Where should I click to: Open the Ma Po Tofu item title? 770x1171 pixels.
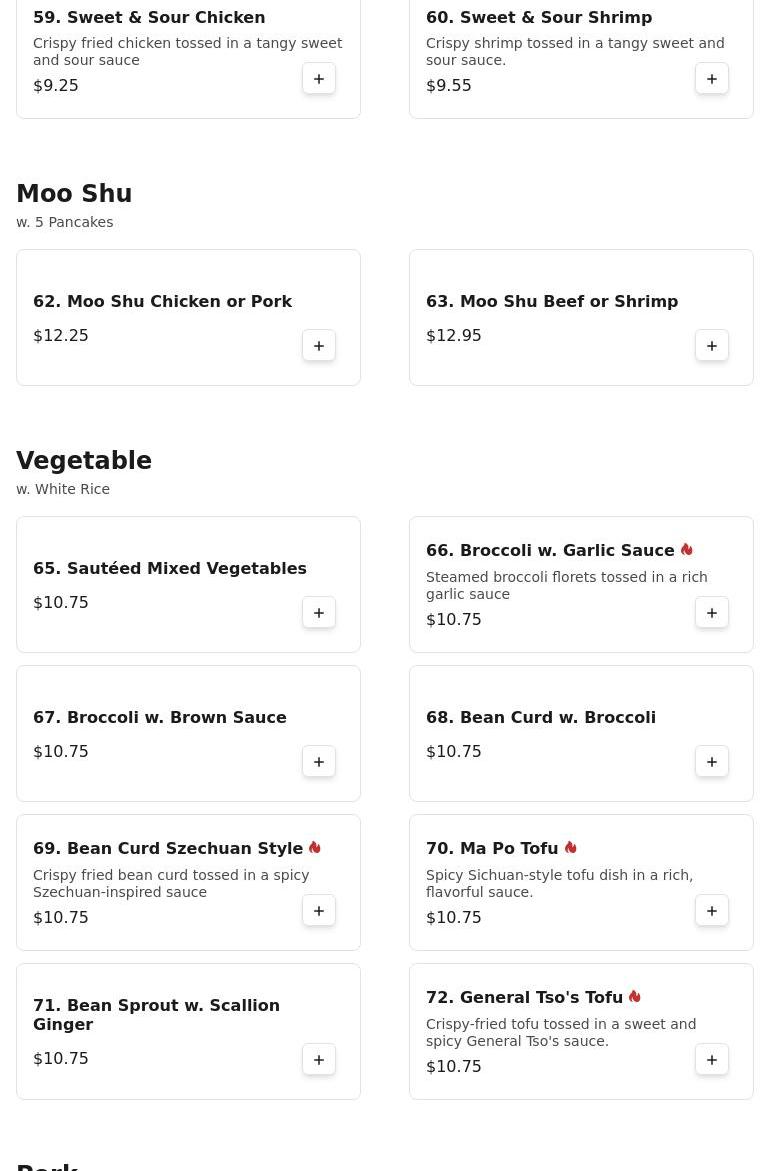[x=492, y=848]
